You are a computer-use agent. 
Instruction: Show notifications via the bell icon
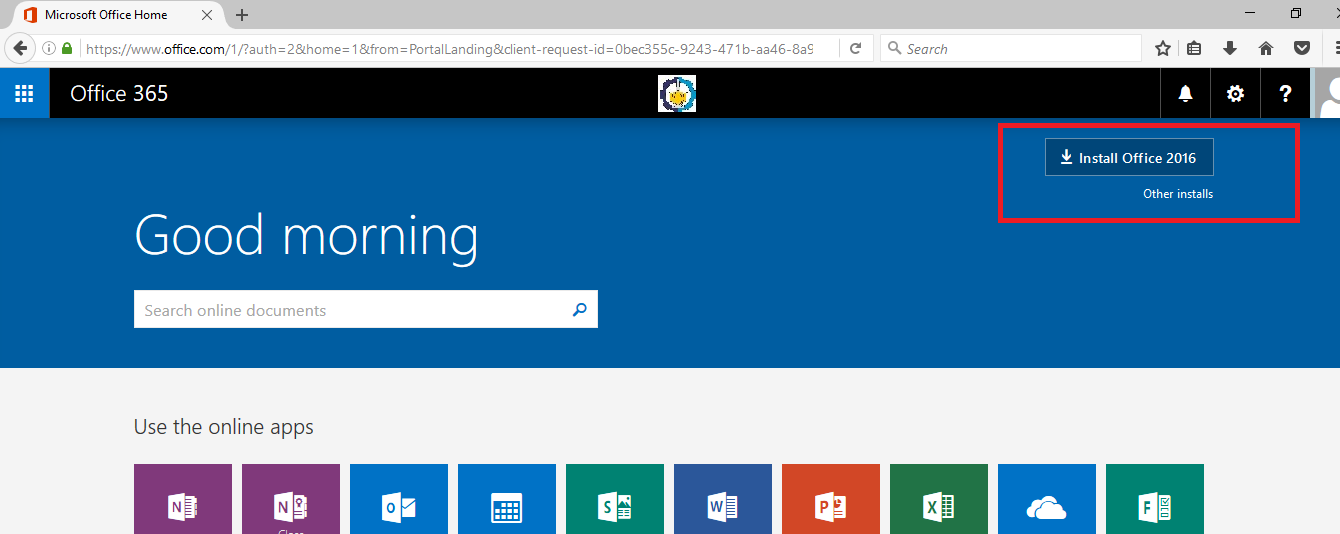click(1185, 93)
